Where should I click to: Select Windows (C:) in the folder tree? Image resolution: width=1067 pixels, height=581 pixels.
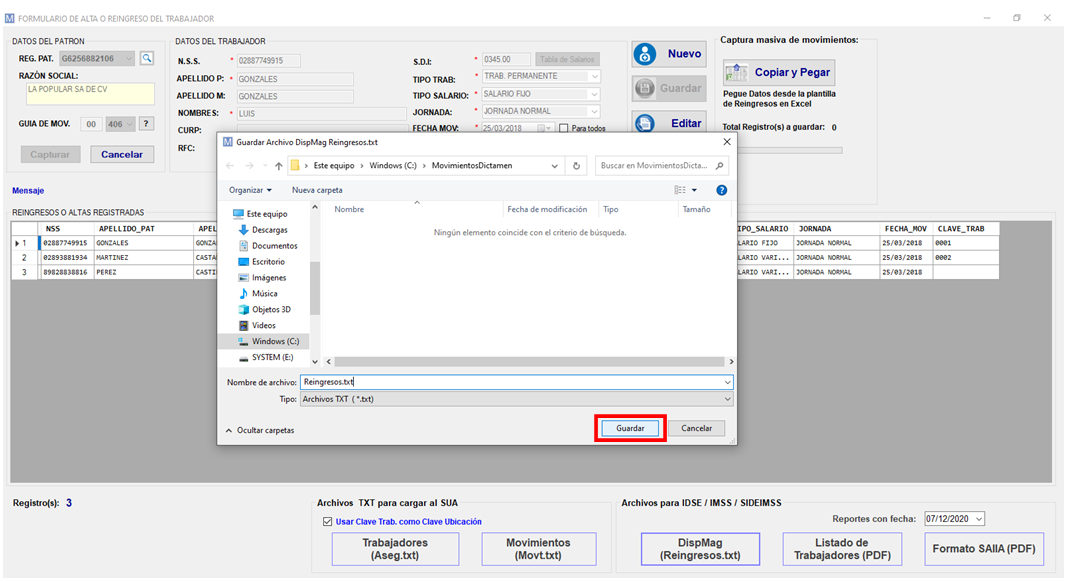(263, 341)
